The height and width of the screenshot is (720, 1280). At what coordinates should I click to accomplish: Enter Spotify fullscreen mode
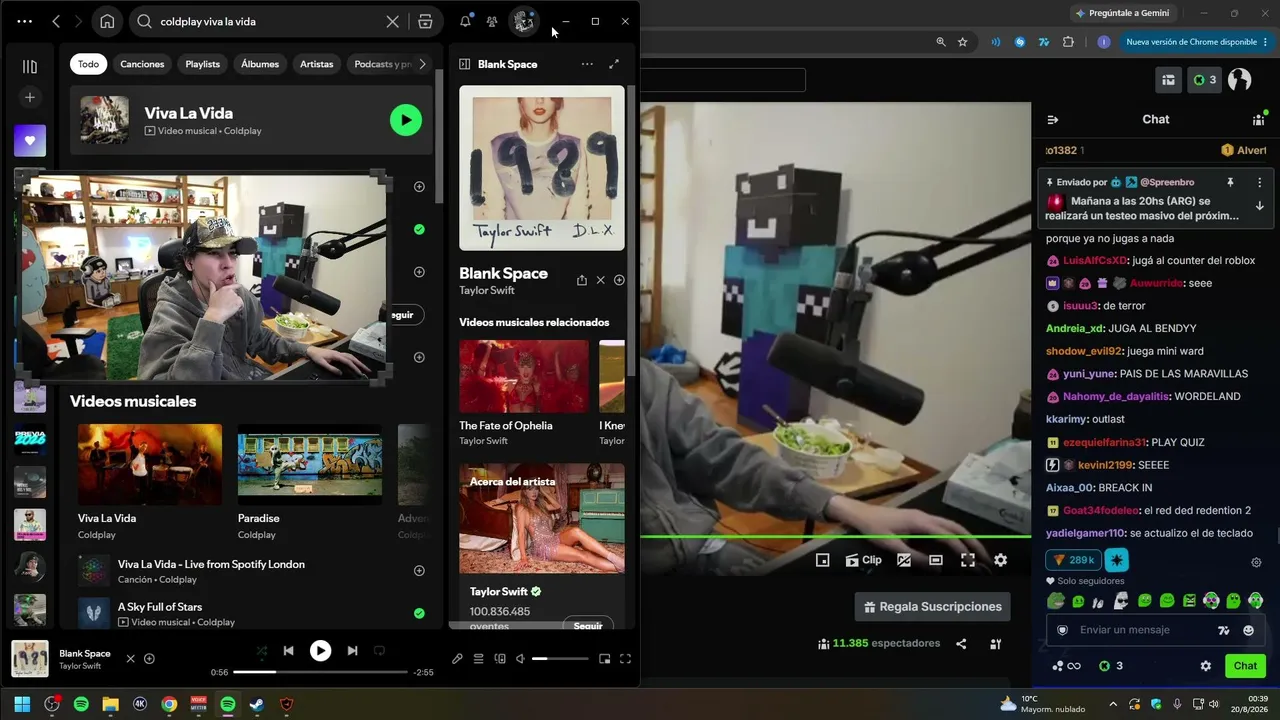(625, 659)
